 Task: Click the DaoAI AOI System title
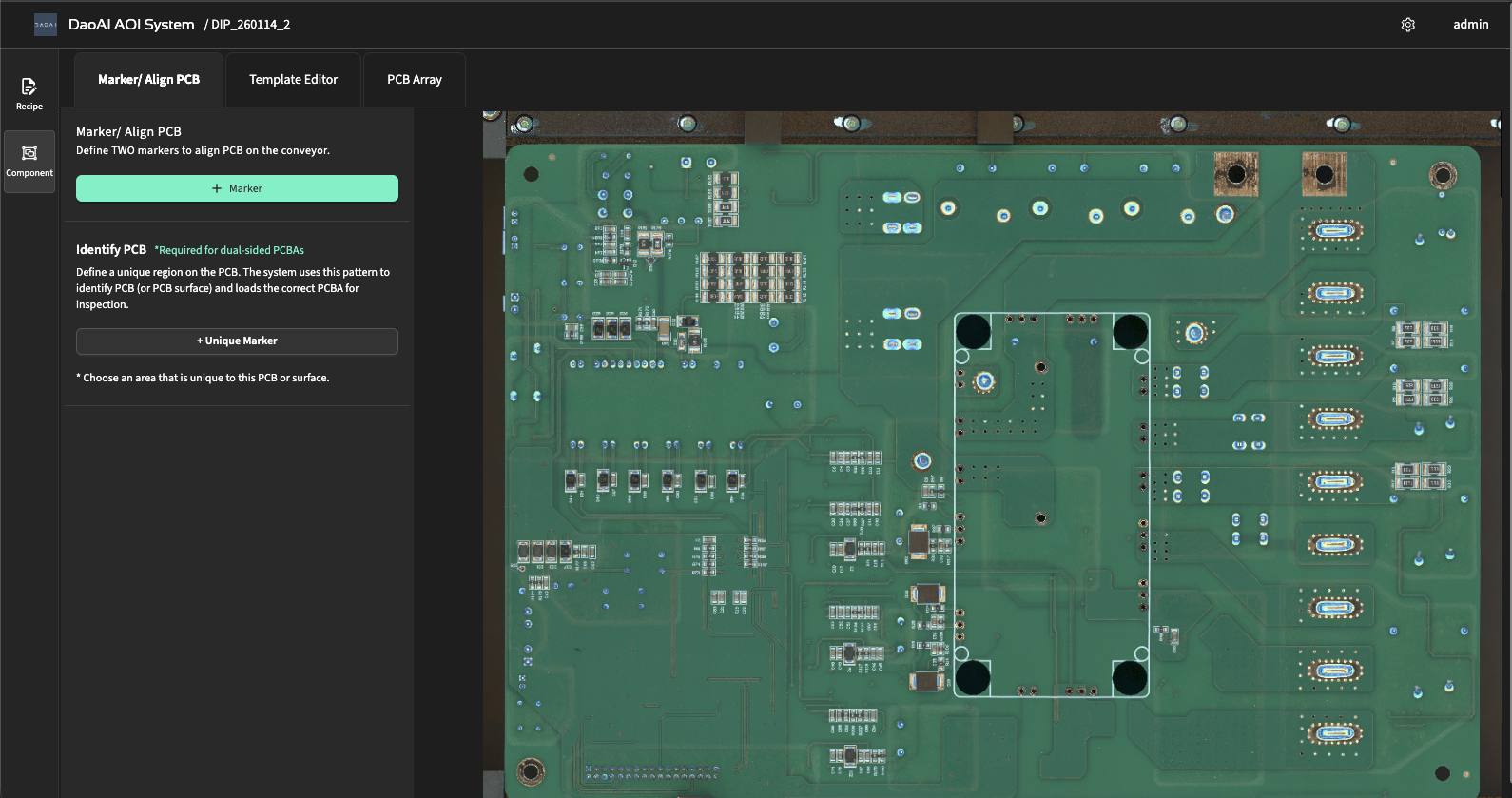[131, 25]
